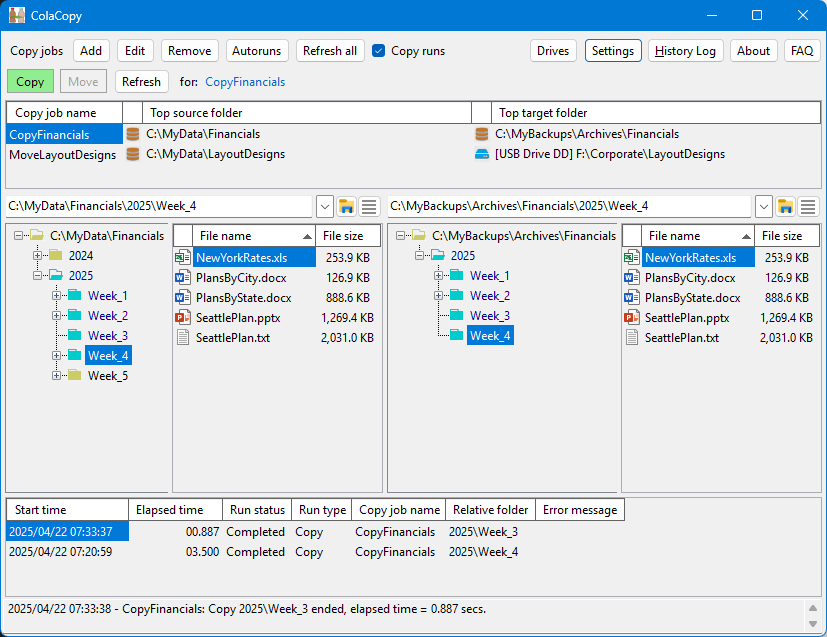The image size is (827, 637).
Task: Sort source files by File size column
Action: tap(348, 236)
